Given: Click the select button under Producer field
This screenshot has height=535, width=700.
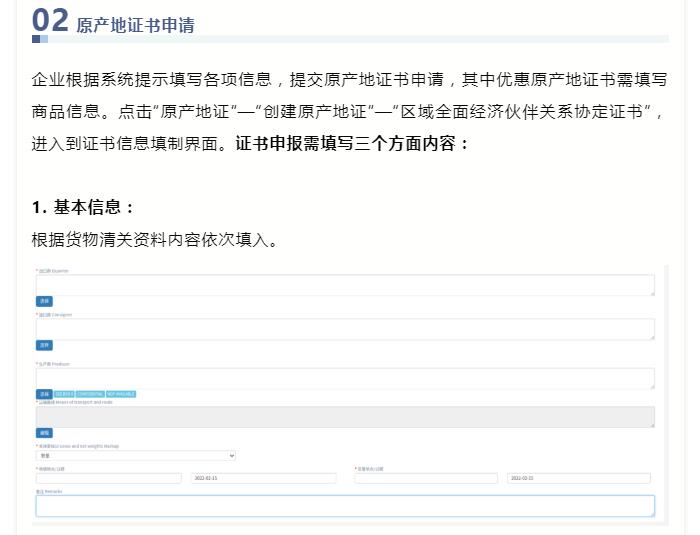Looking at the screenshot, I should coord(44,394).
